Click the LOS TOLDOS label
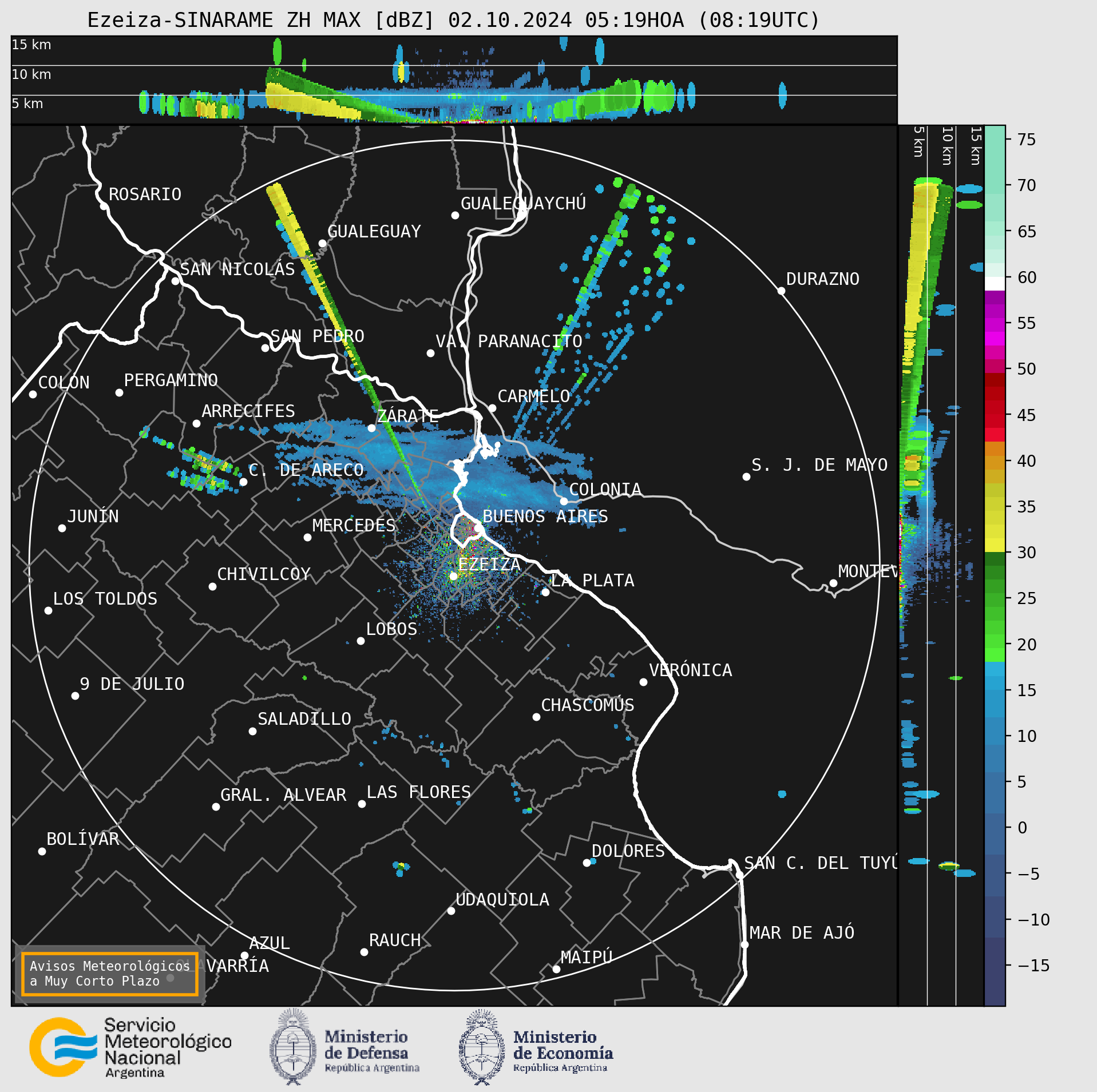Screen dimensions: 1097x1092 point(105,599)
